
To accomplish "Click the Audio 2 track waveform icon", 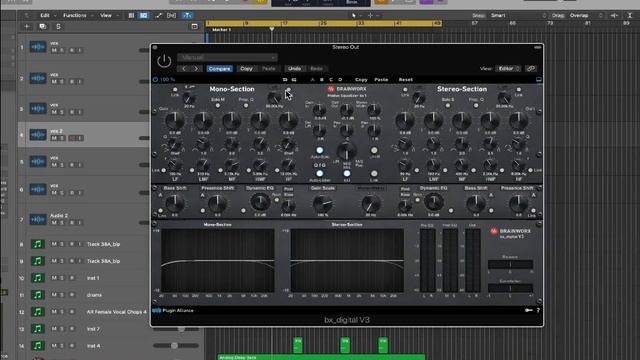I will pyautogui.click(x=38, y=220).
